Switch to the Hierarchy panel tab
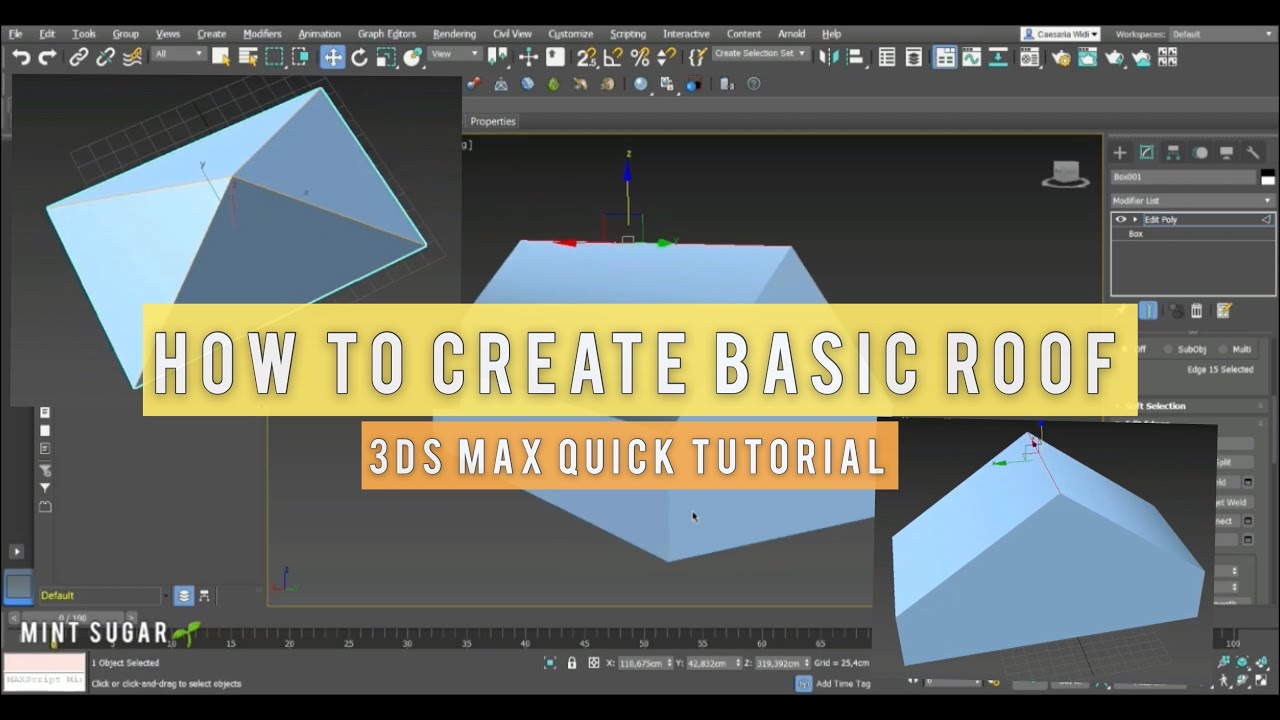This screenshot has height=720, width=1280. [1173, 152]
